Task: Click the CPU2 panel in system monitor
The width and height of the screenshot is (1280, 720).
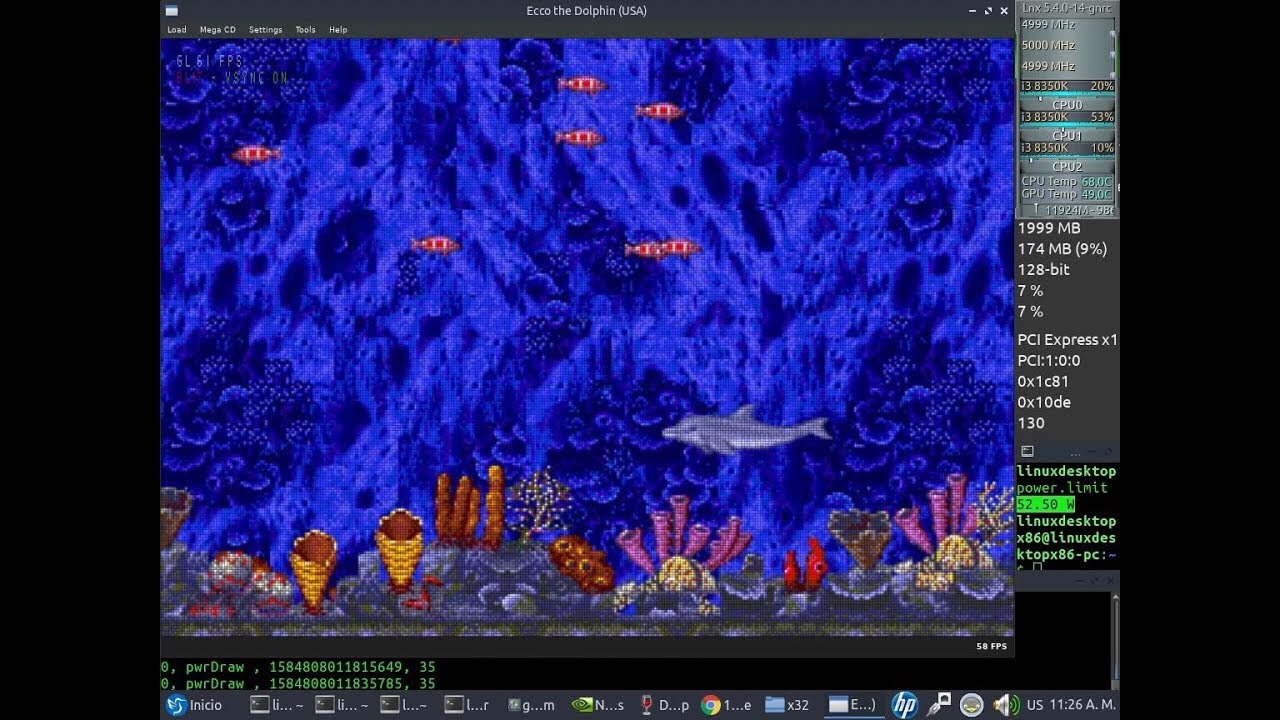Action: coord(1067,166)
